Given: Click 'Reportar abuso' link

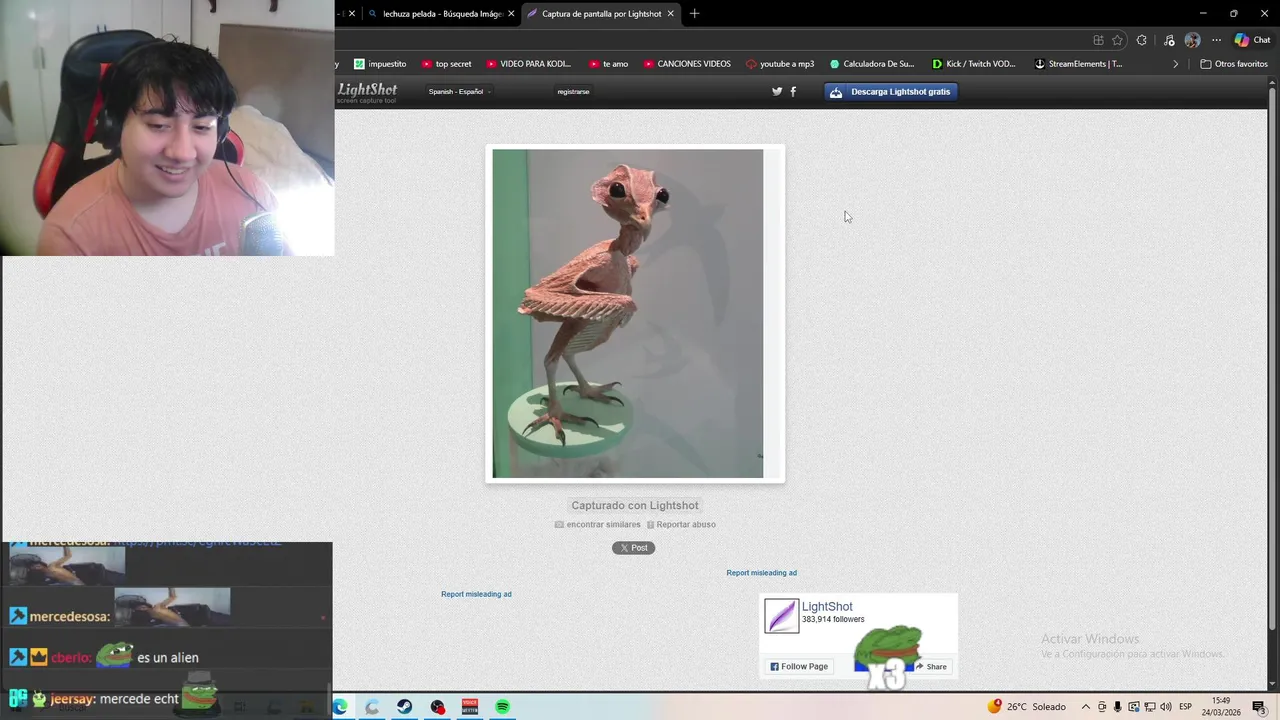Looking at the screenshot, I should point(681,524).
